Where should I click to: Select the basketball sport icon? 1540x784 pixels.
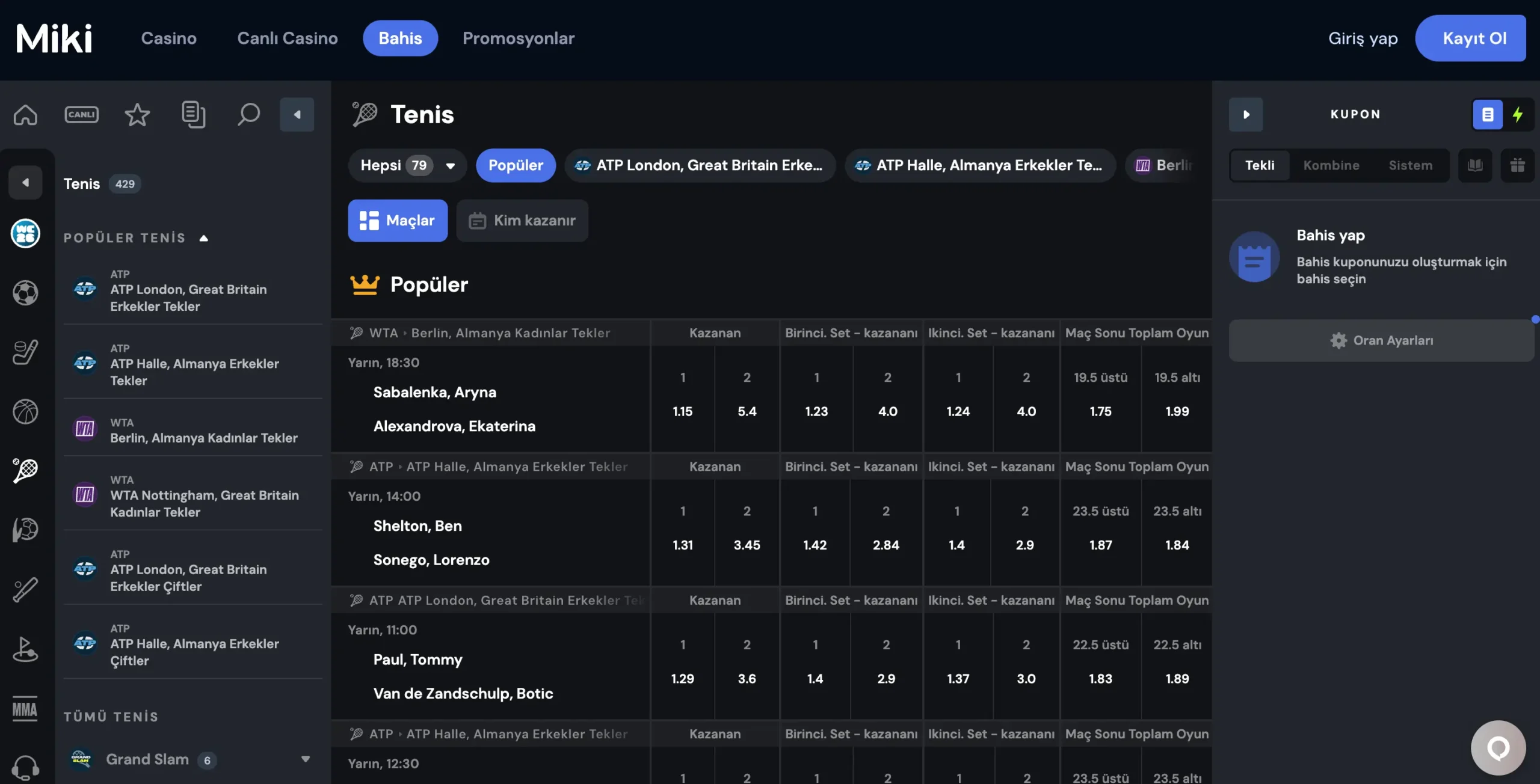pyautogui.click(x=25, y=412)
